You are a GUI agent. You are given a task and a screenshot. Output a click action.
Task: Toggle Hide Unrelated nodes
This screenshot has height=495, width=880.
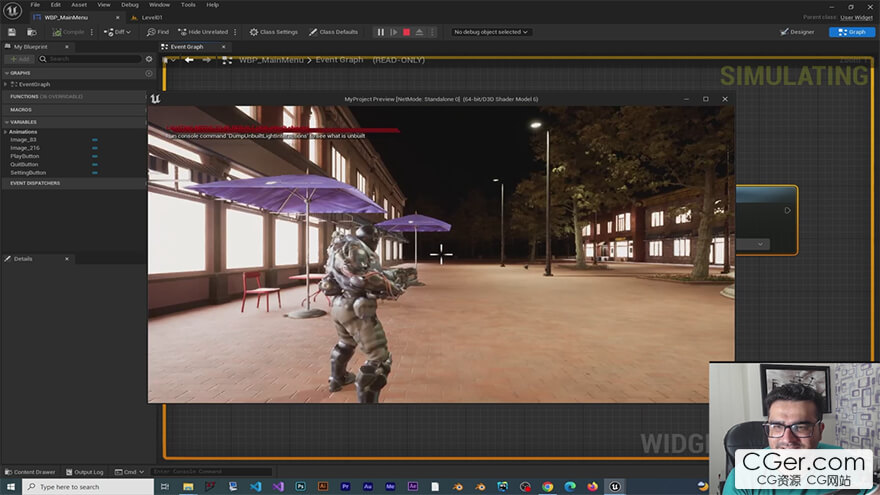(x=203, y=32)
